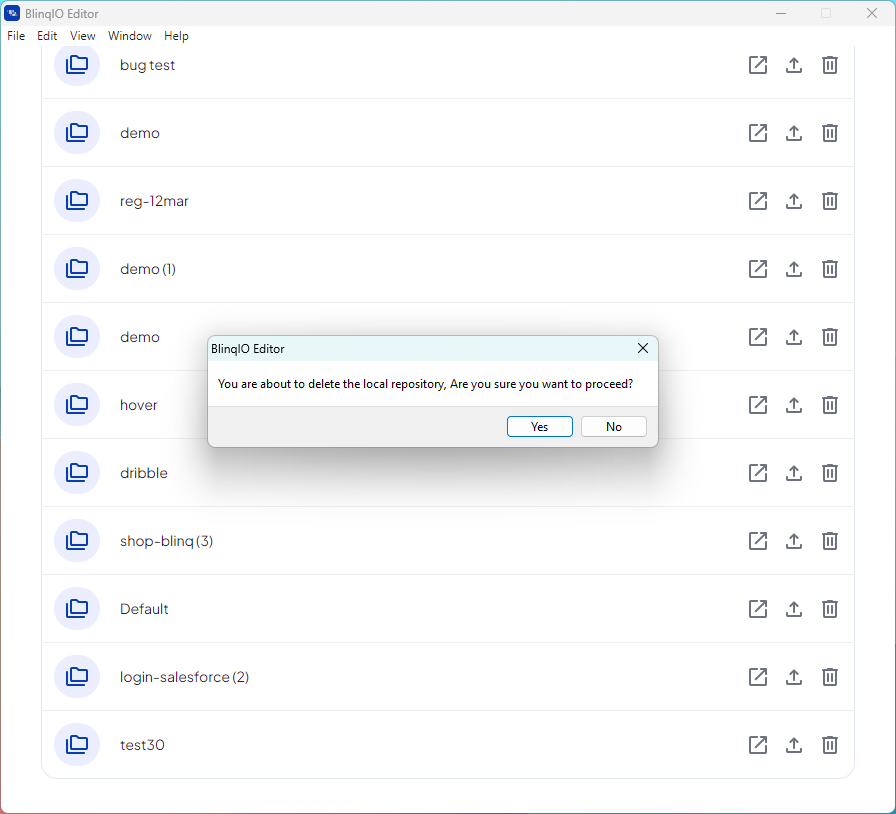The width and height of the screenshot is (896, 814).
Task: Open the Help menu
Action: [176, 36]
